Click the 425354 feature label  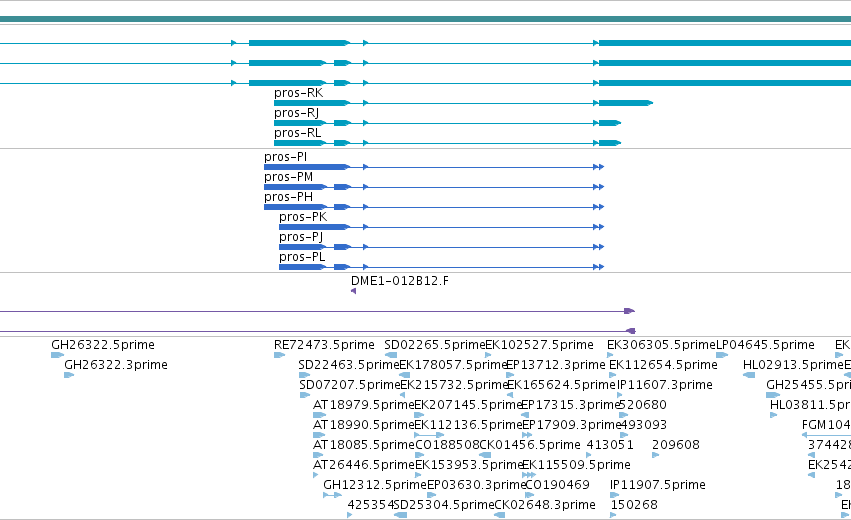point(371,506)
